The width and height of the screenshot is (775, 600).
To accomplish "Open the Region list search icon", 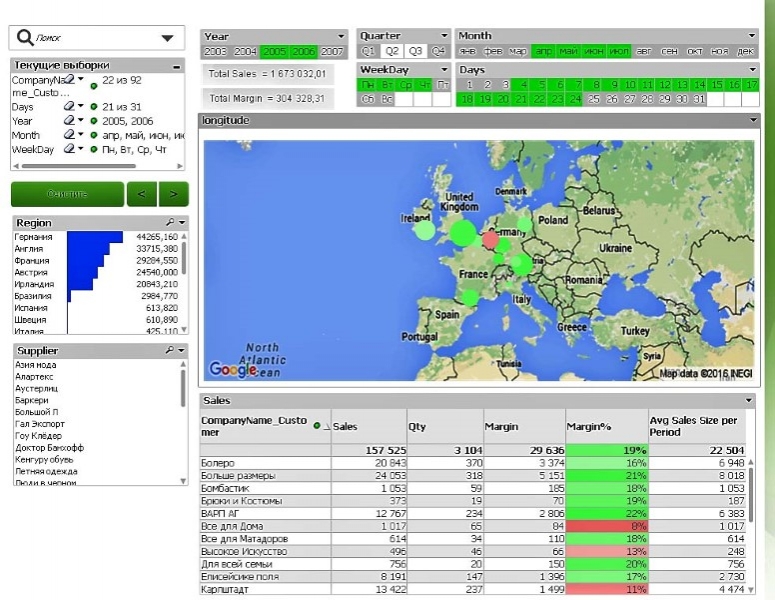I will tap(170, 222).
